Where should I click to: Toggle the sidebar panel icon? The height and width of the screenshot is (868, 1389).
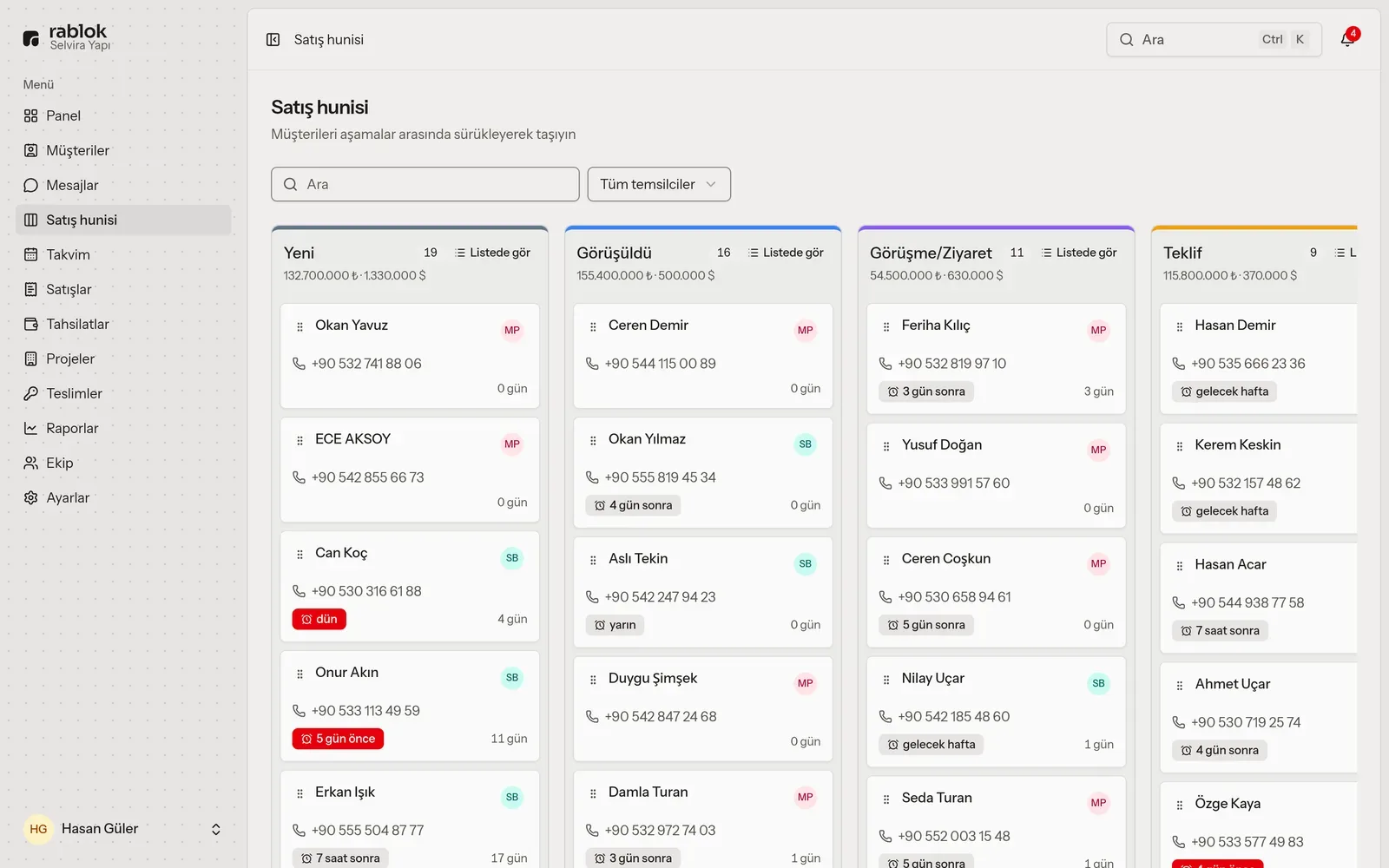click(x=273, y=39)
